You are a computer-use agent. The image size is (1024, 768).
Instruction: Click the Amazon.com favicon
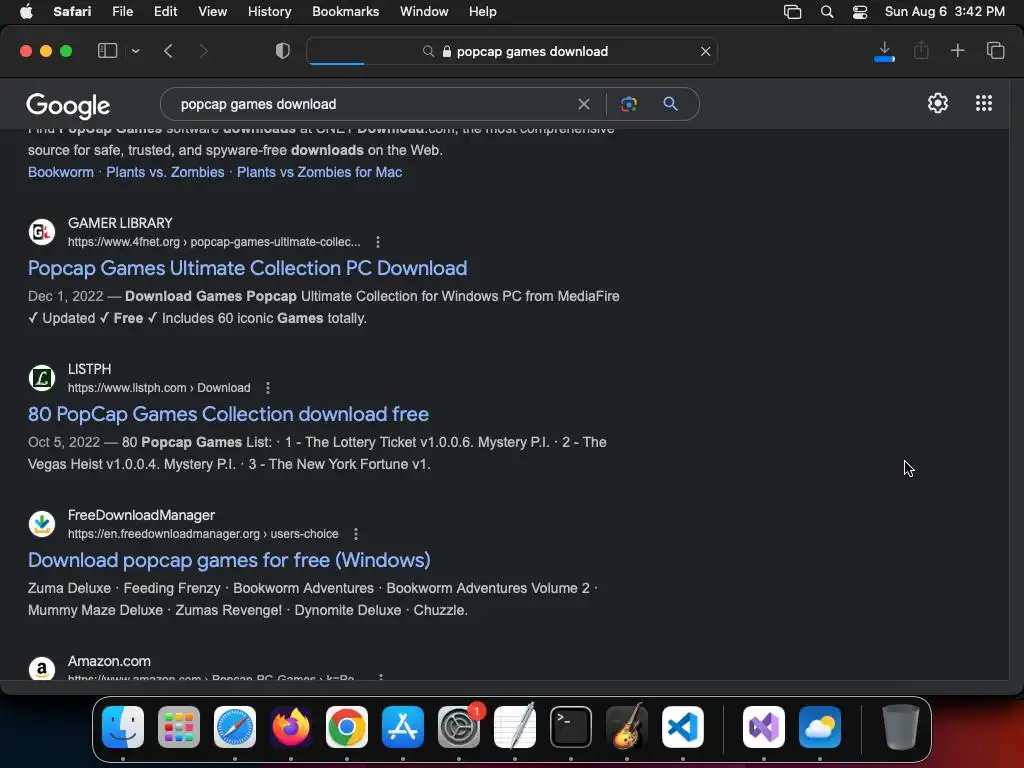tap(42, 668)
